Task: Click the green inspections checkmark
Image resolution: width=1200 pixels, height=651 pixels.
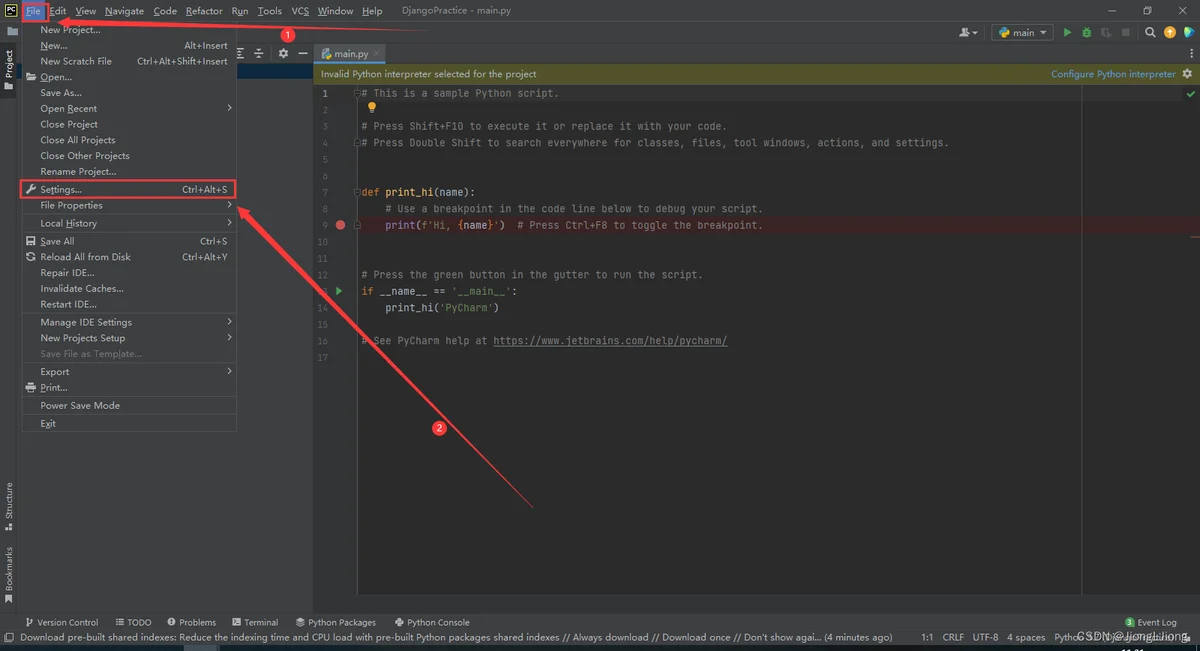Action: click(1190, 93)
